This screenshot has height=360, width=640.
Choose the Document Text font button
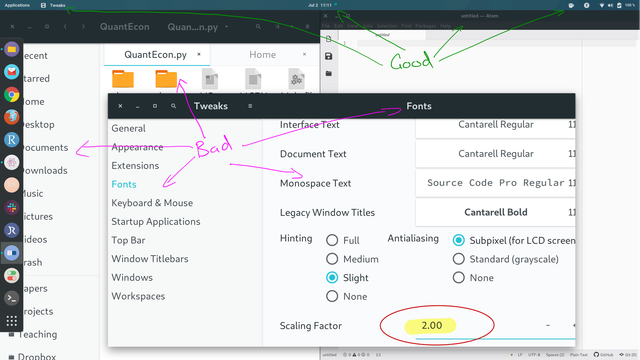tap(496, 154)
